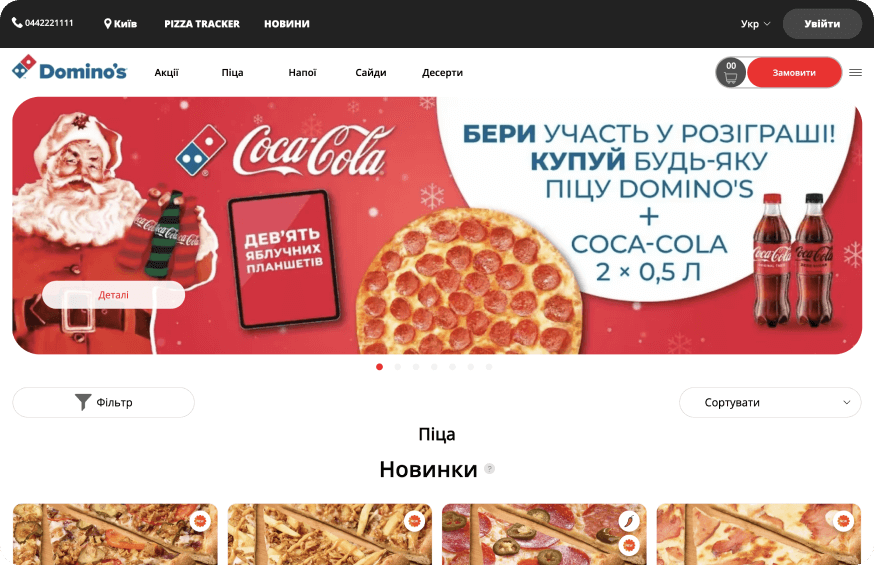Viewport: 874px width, 565px height.
Task: Select the first red carousel dot
Action: (380, 367)
